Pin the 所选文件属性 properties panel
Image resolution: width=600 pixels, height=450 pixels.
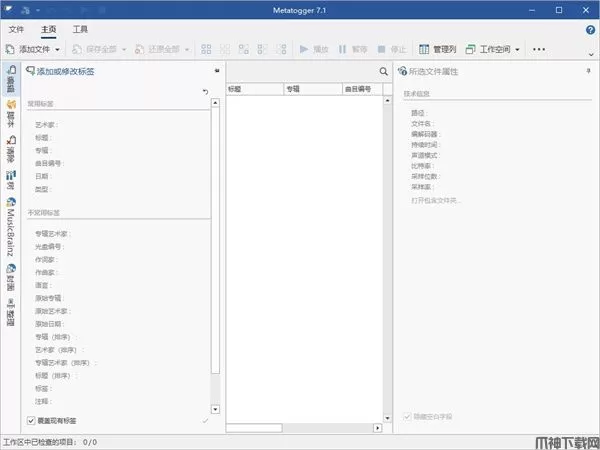[x=588, y=72]
